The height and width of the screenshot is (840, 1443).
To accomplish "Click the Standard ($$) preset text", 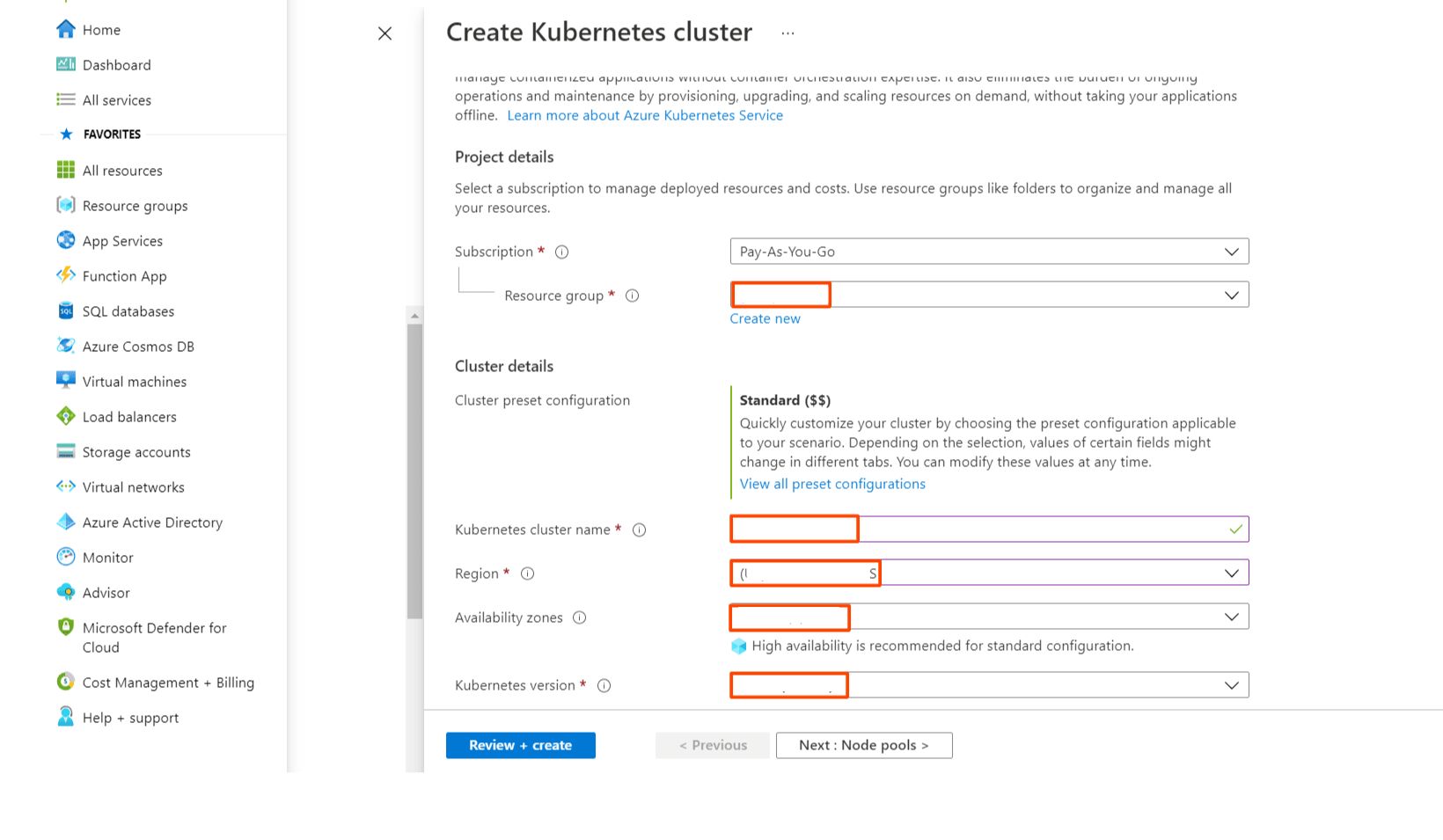I will click(785, 400).
